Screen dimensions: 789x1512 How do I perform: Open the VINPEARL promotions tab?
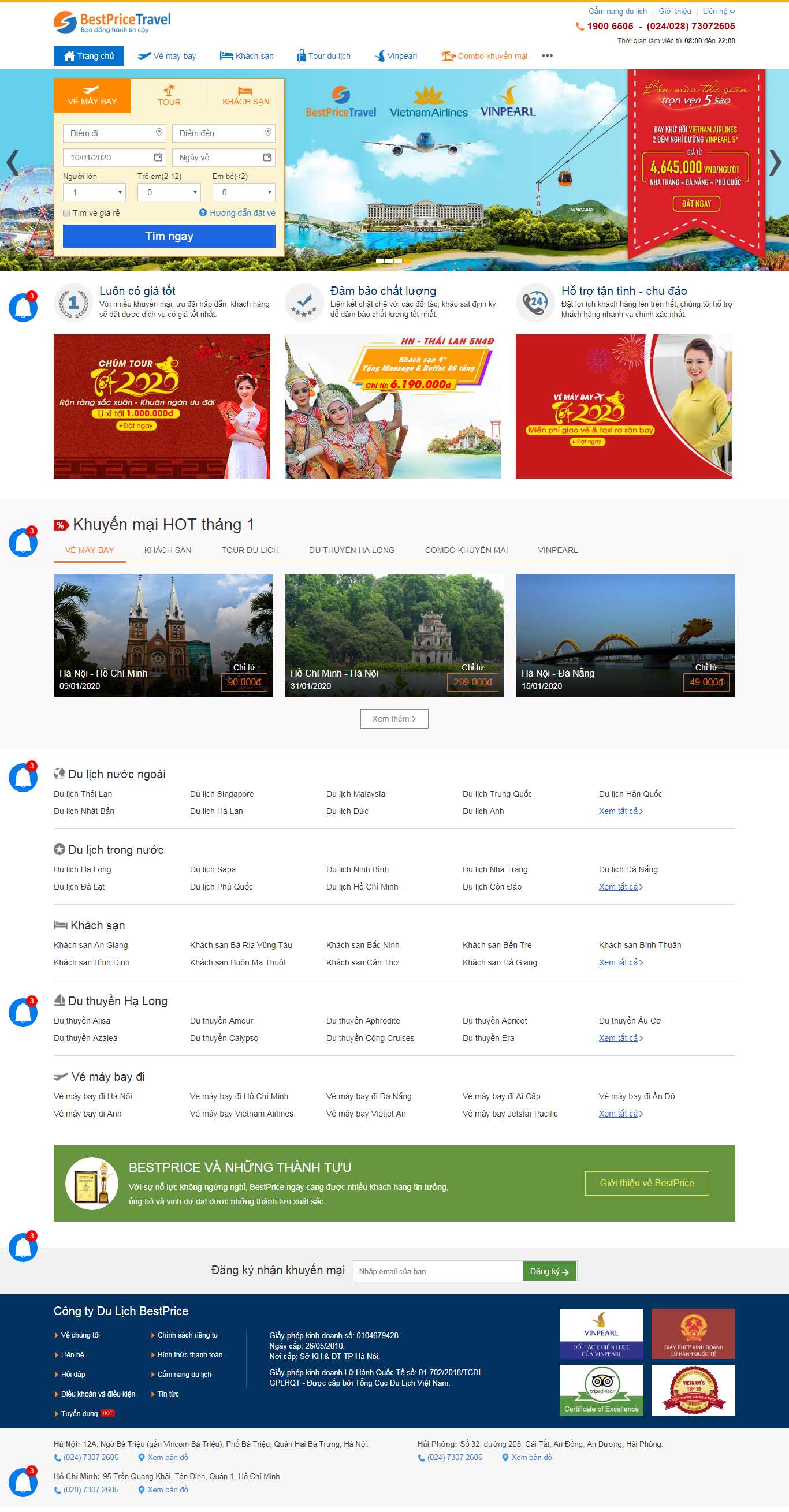coord(558,550)
